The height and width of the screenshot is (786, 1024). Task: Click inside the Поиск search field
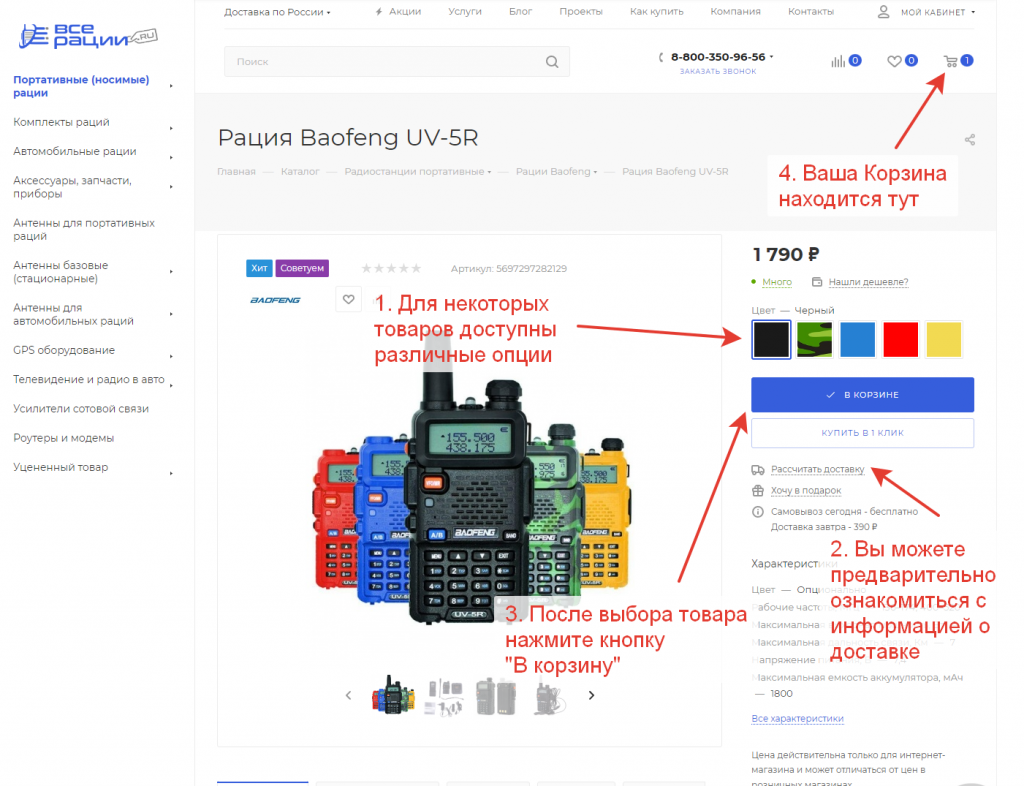coord(385,62)
